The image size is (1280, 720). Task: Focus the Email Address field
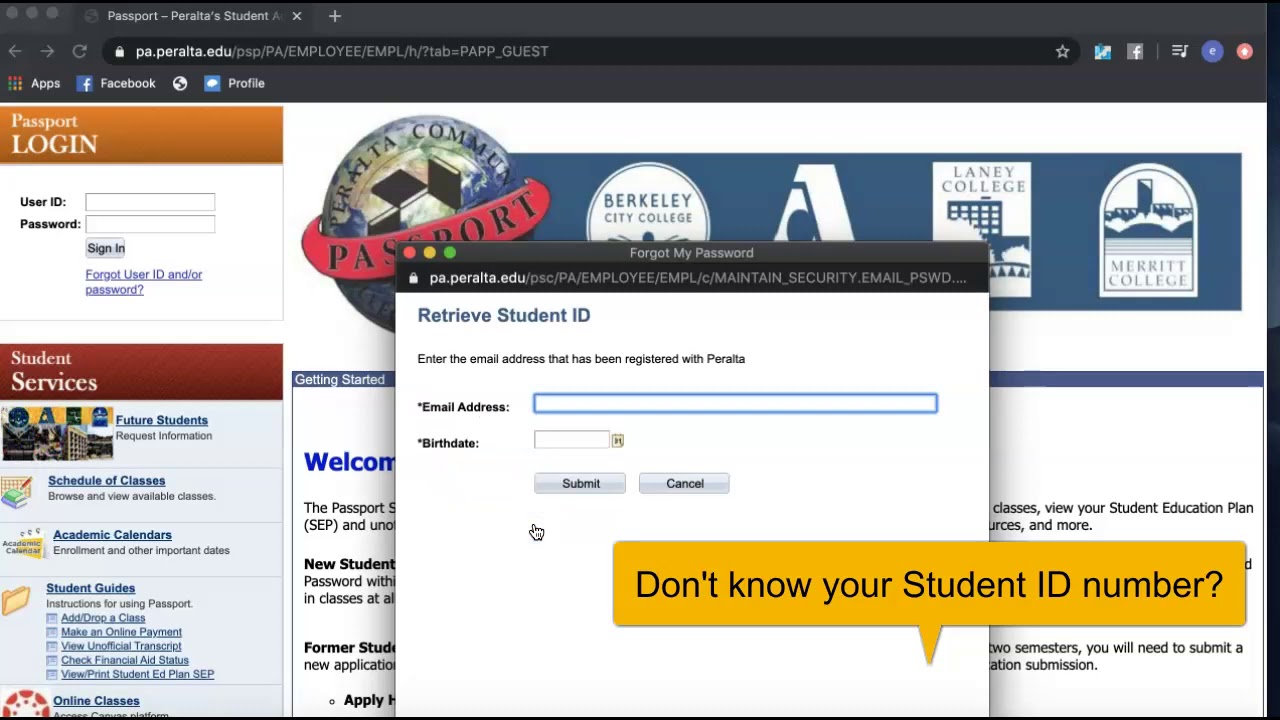(735, 404)
